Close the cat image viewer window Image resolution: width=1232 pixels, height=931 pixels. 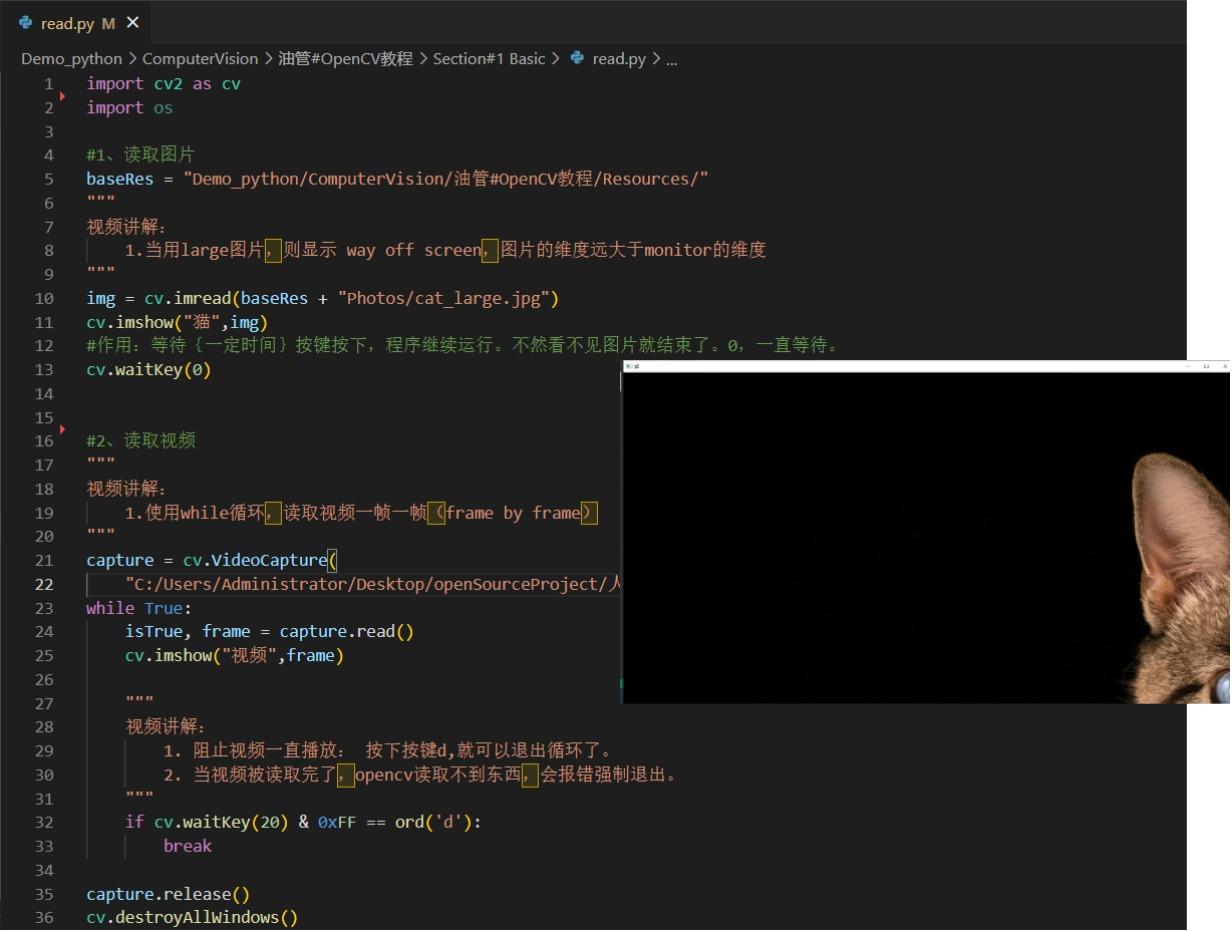click(x=1224, y=366)
